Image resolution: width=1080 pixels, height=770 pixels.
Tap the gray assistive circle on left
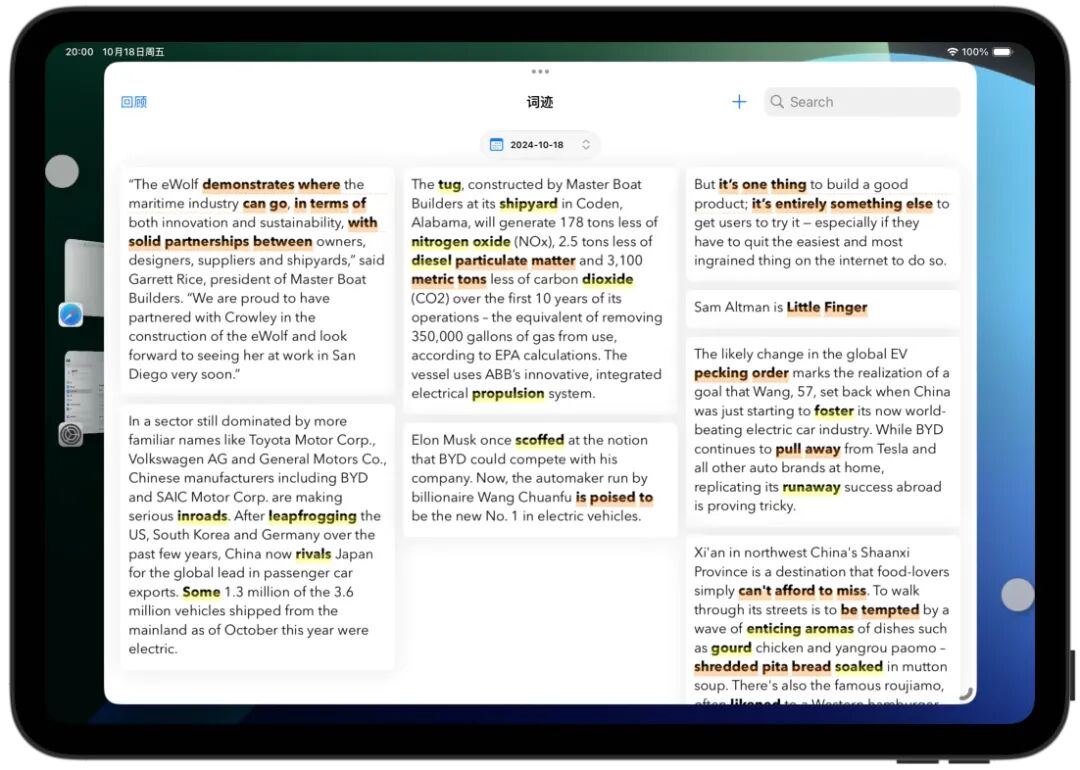coord(62,171)
